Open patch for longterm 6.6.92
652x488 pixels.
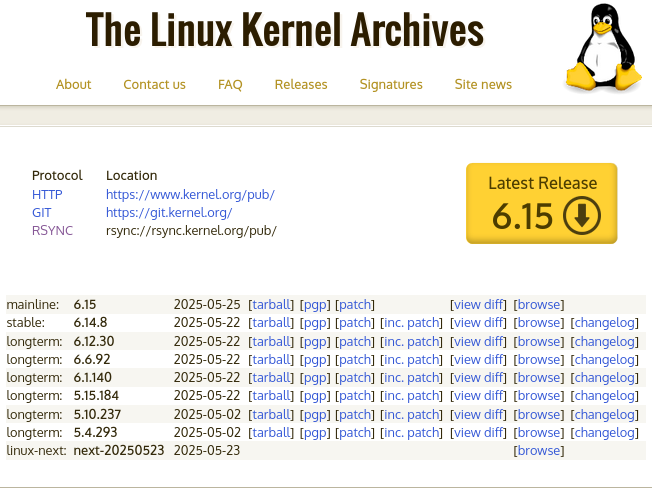(355, 360)
